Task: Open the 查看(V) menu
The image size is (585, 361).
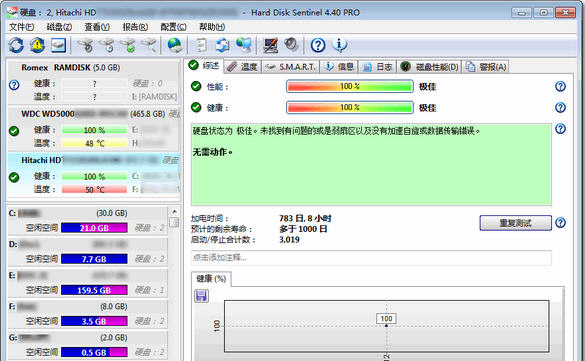Action: 97,27
